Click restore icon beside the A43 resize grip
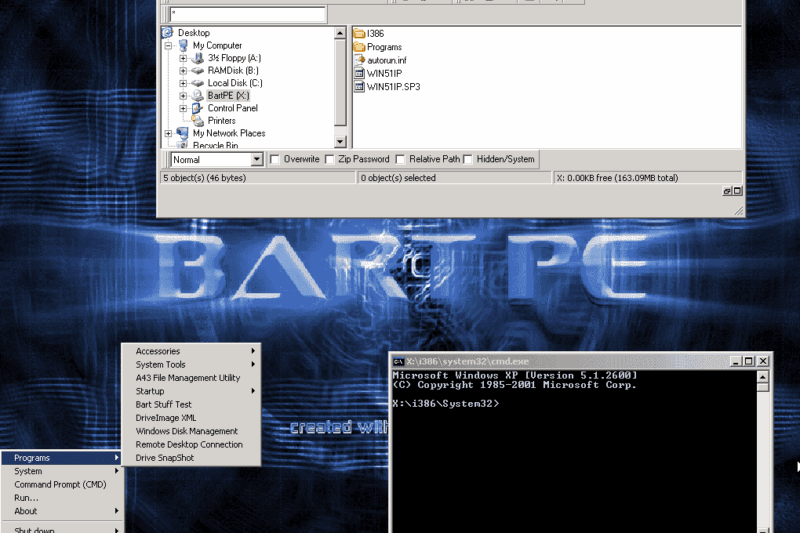The width and height of the screenshot is (800, 533). [727, 191]
